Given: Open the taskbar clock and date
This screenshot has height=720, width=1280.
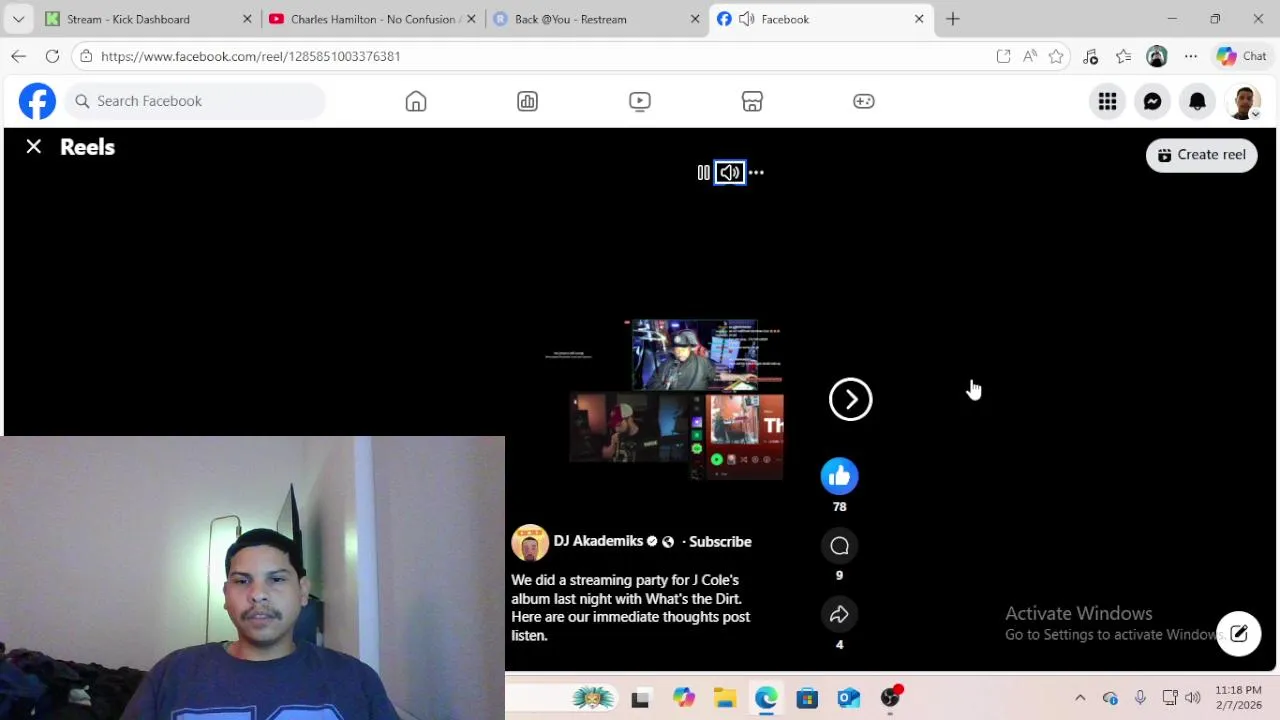Looking at the screenshot, I should click(x=1238, y=698).
